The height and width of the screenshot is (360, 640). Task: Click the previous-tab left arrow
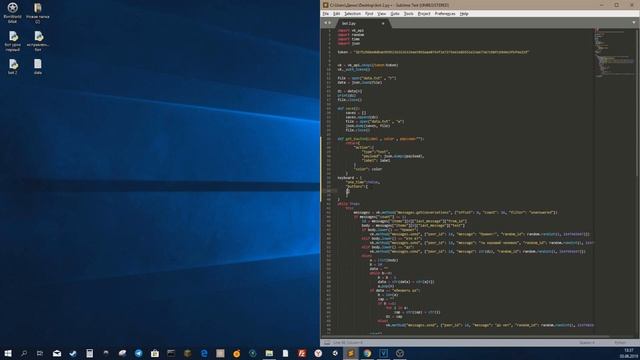pos(325,23)
